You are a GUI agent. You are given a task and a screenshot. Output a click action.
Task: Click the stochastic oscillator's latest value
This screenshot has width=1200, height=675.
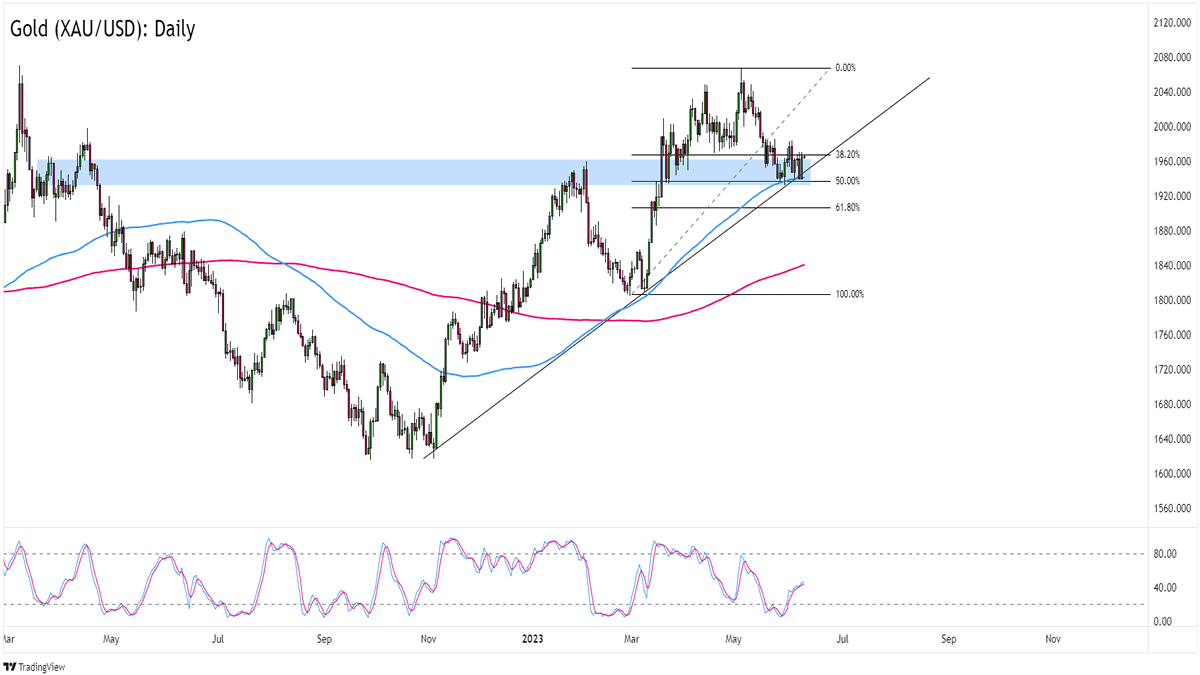804,583
